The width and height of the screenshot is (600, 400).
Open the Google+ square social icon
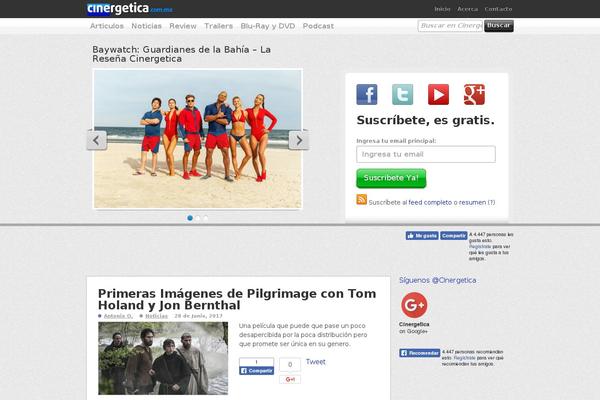click(474, 95)
